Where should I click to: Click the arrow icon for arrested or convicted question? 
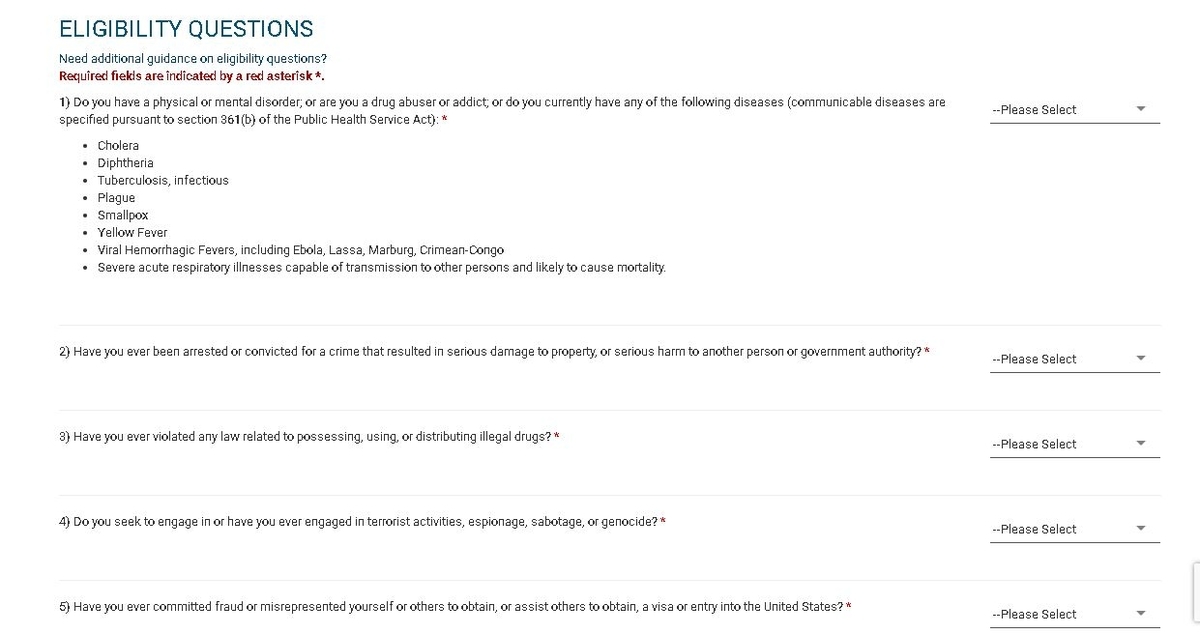[x=1141, y=359]
